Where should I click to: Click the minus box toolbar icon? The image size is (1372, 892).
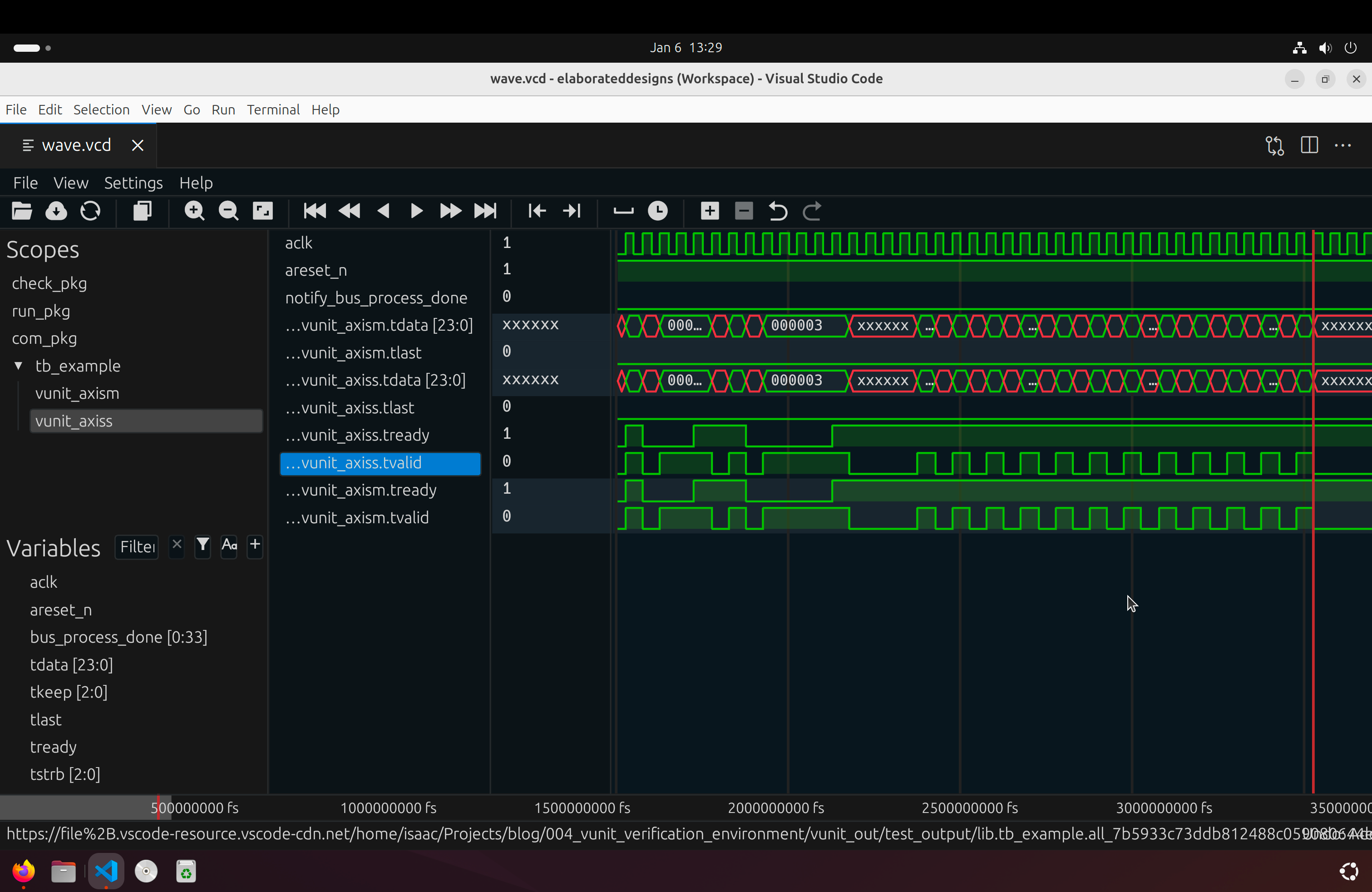point(744,211)
